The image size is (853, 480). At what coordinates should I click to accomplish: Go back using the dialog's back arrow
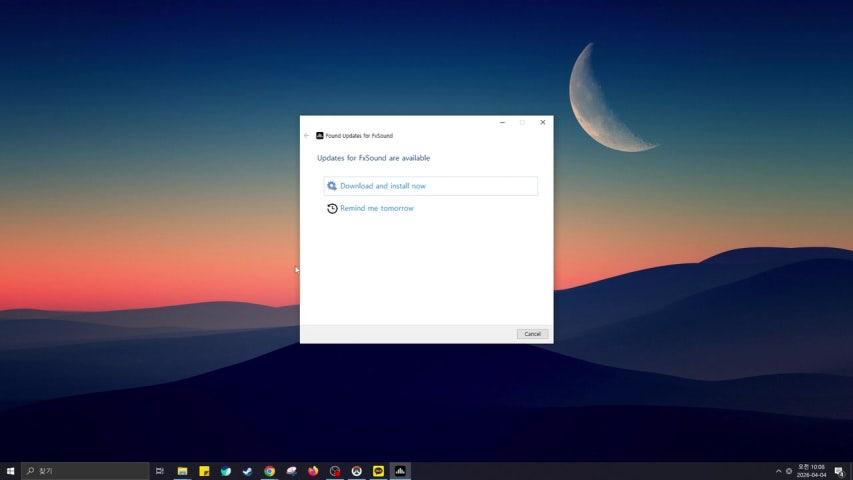coord(307,135)
